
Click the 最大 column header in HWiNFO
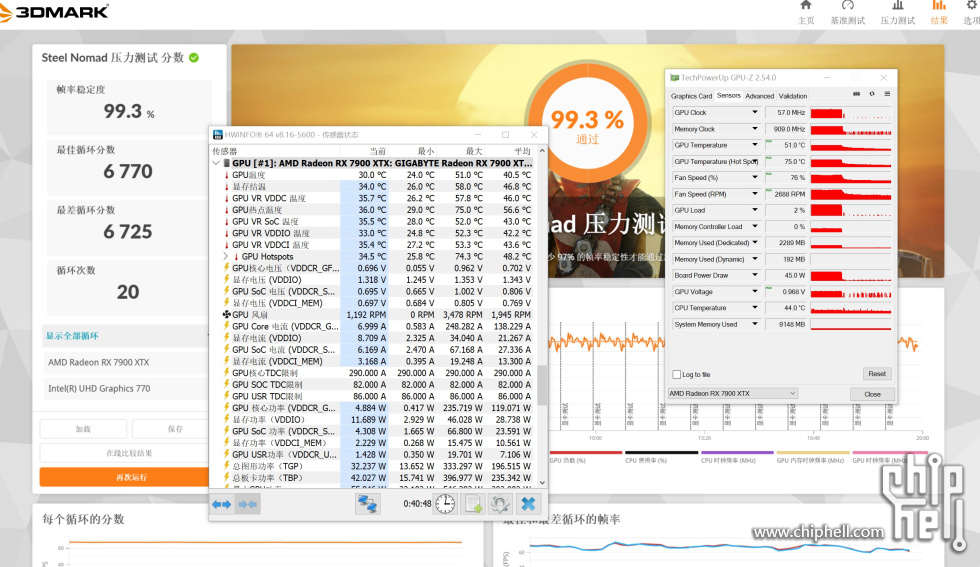pos(474,151)
